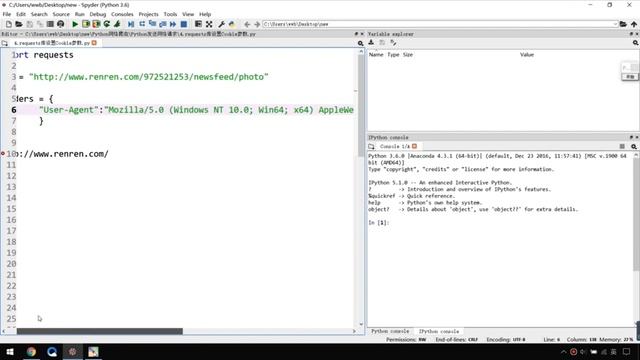Open PYTHONPATH manager python icon

pos(232,24)
